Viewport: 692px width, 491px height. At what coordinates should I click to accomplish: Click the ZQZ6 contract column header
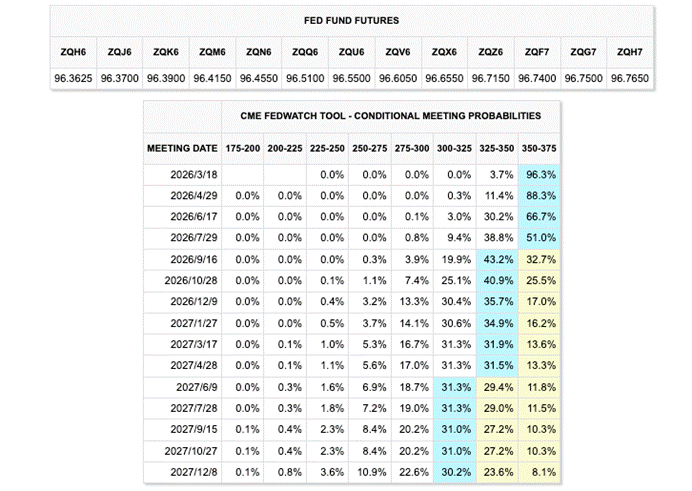(490, 52)
